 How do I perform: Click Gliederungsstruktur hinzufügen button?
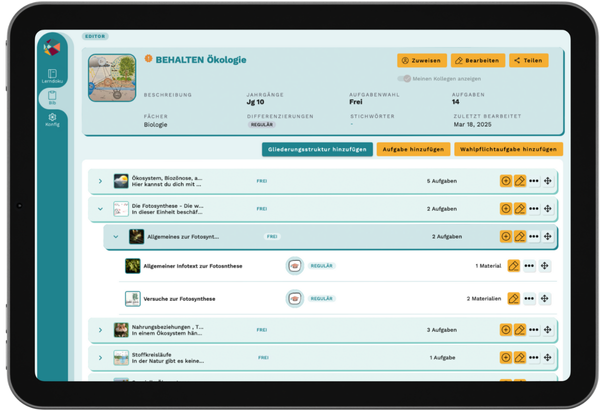(317, 149)
